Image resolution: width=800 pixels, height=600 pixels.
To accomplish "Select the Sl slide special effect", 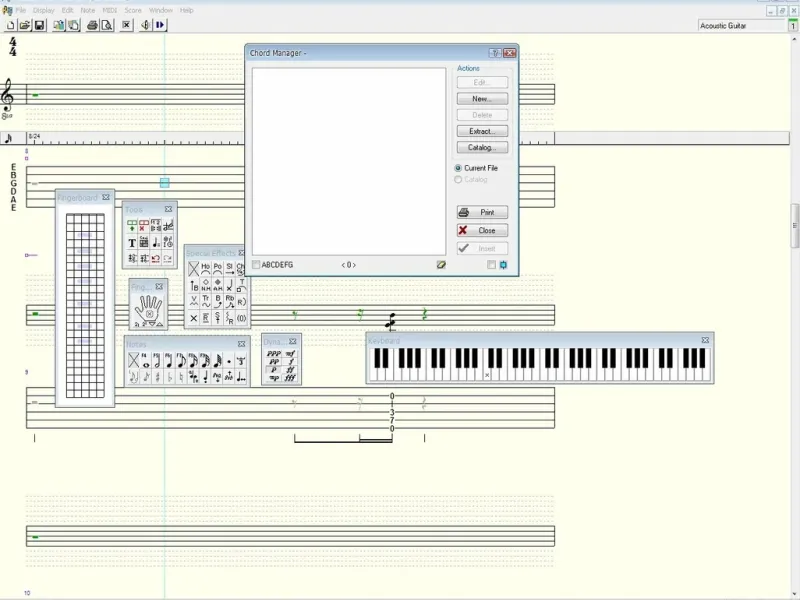I will pyautogui.click(x=230, y=268).
